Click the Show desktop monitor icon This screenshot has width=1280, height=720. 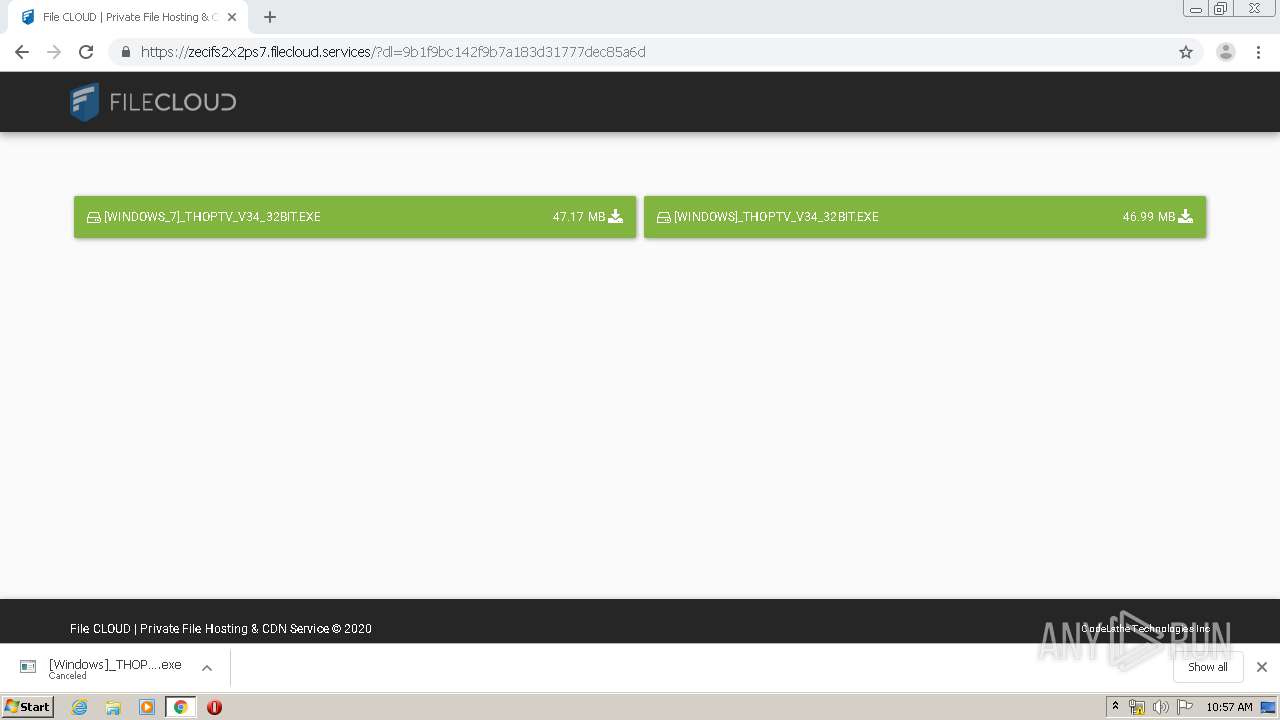(1268, 707)
